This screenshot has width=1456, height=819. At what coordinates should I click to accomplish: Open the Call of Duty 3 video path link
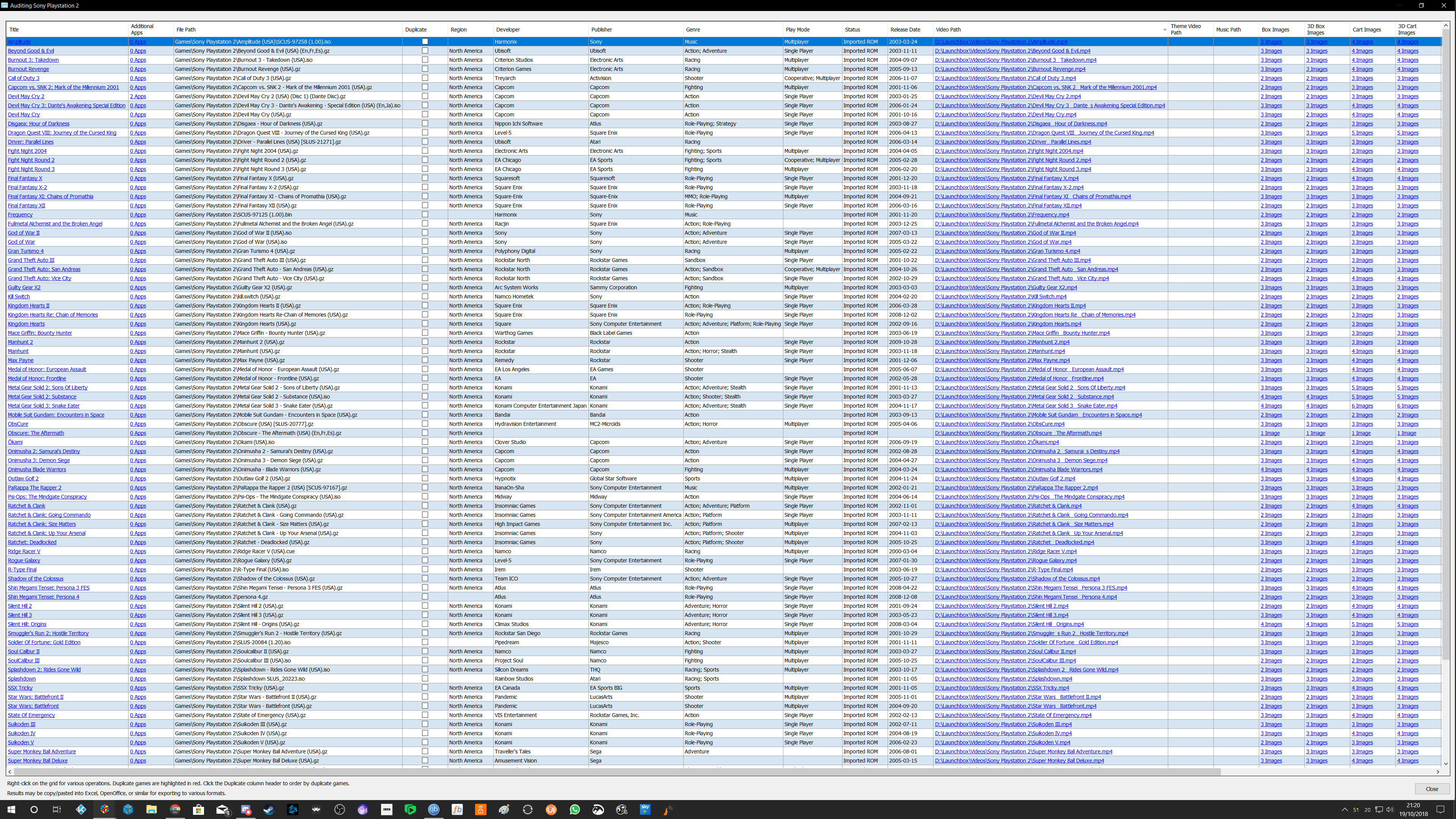coord(1006,78)
